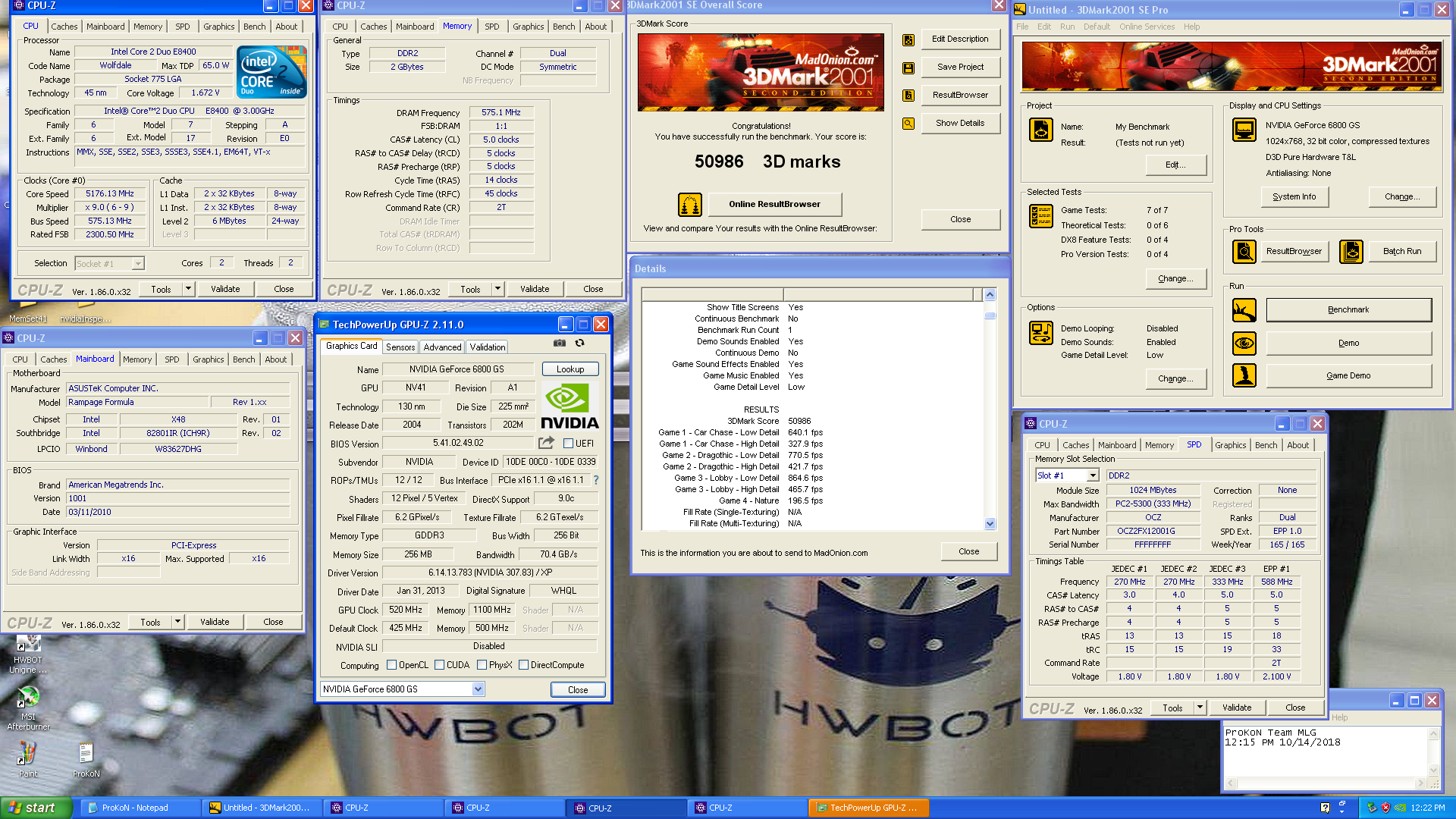The height and width of the screenshot is (819, 1456).
Task: Click the ResultBrowser icon beside its button
Action: (x=908, y=96)
